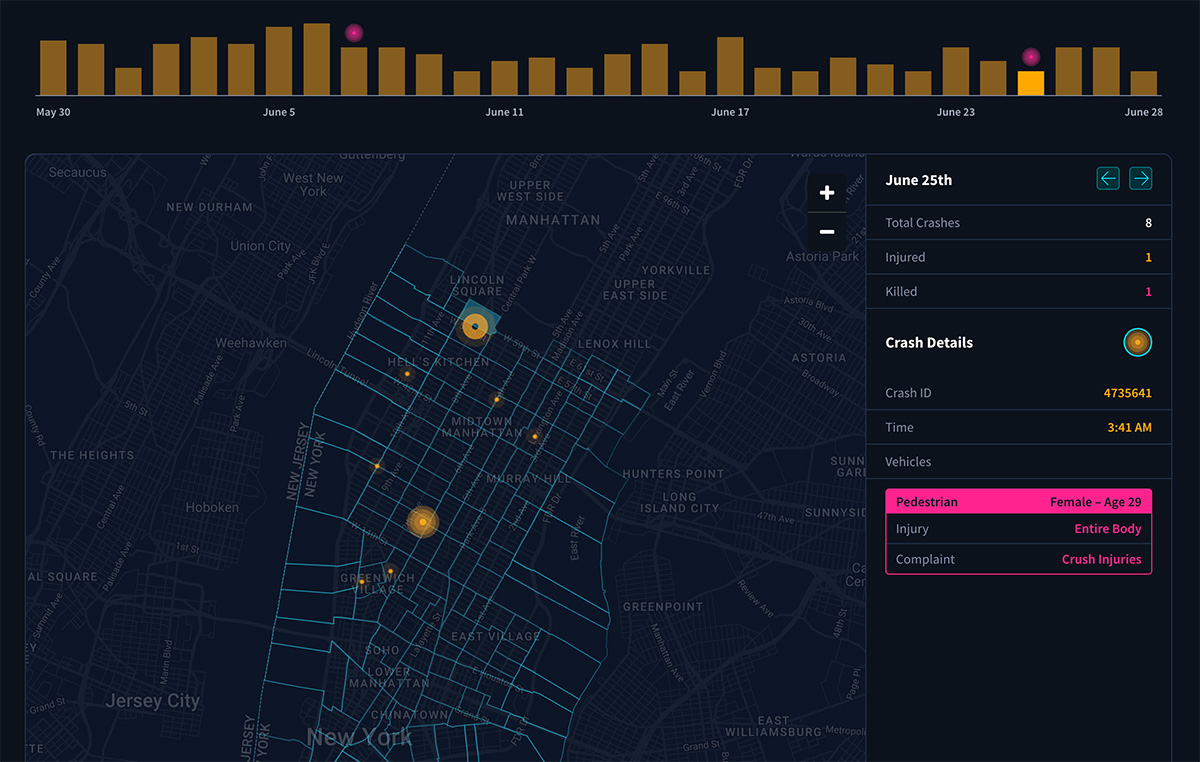
Task: Click the Pedestrian card header
Action: (x=1018, y=502)
